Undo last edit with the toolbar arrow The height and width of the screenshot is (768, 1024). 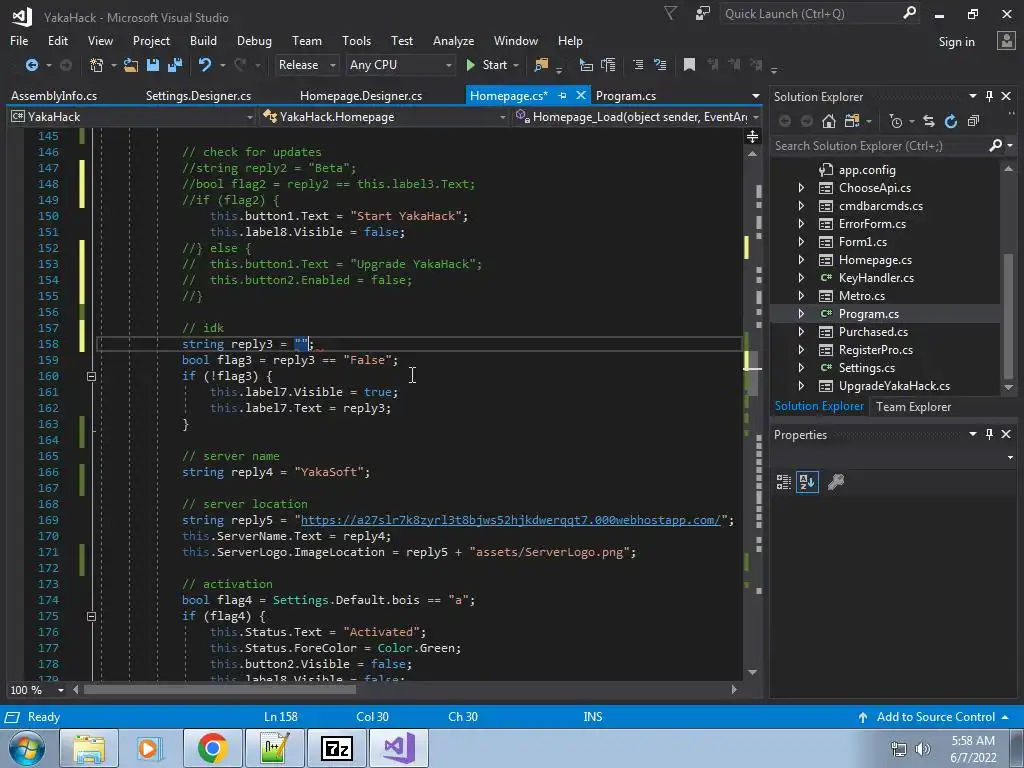[205, 65]
